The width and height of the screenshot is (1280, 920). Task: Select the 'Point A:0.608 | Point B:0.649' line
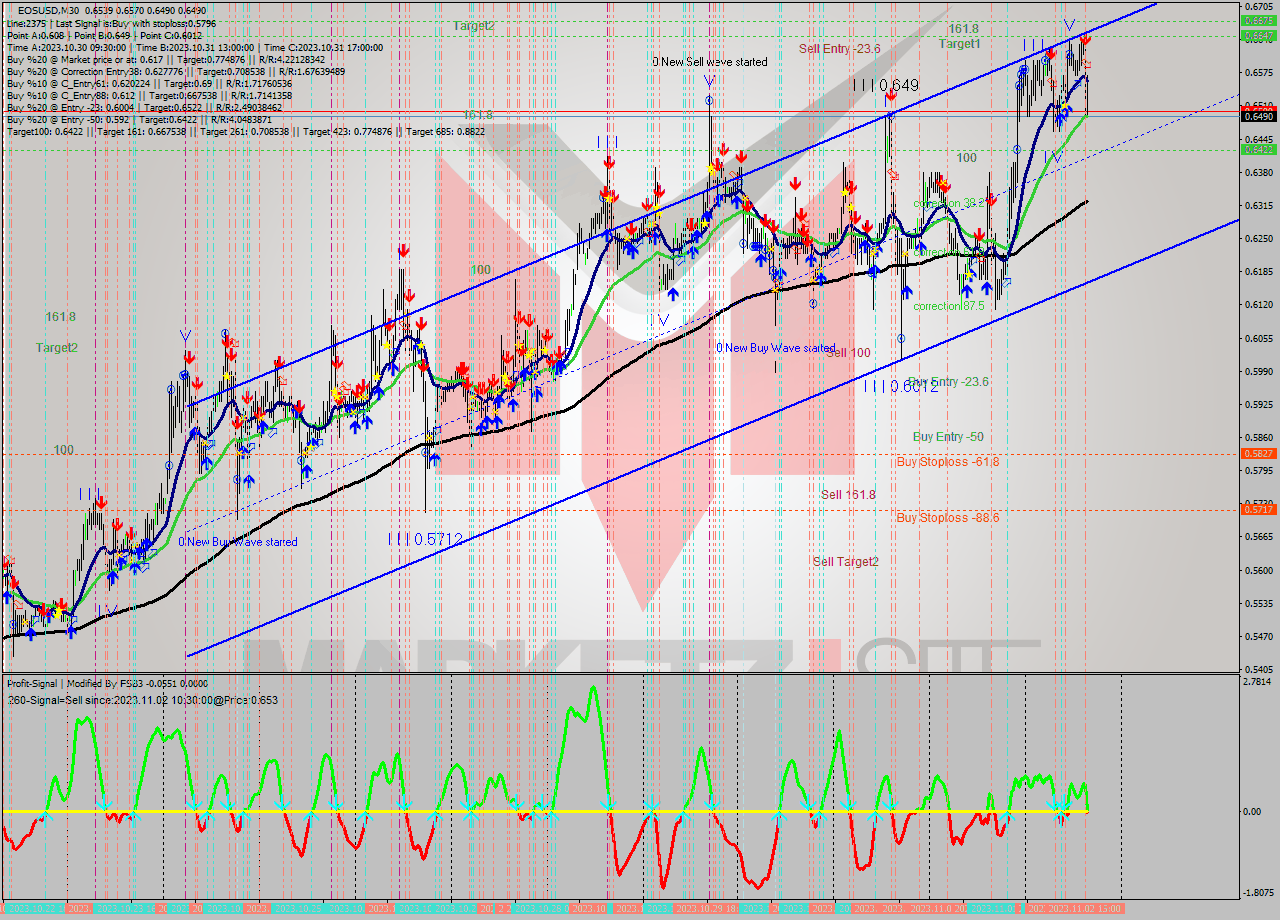(x=104, y=36)
